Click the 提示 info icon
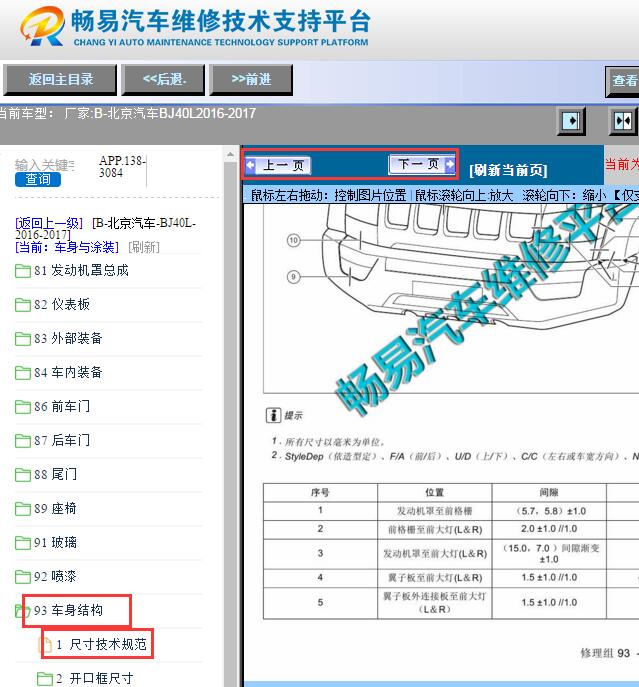The height and width of the screenshot is (687, 639). coord(273,415)
